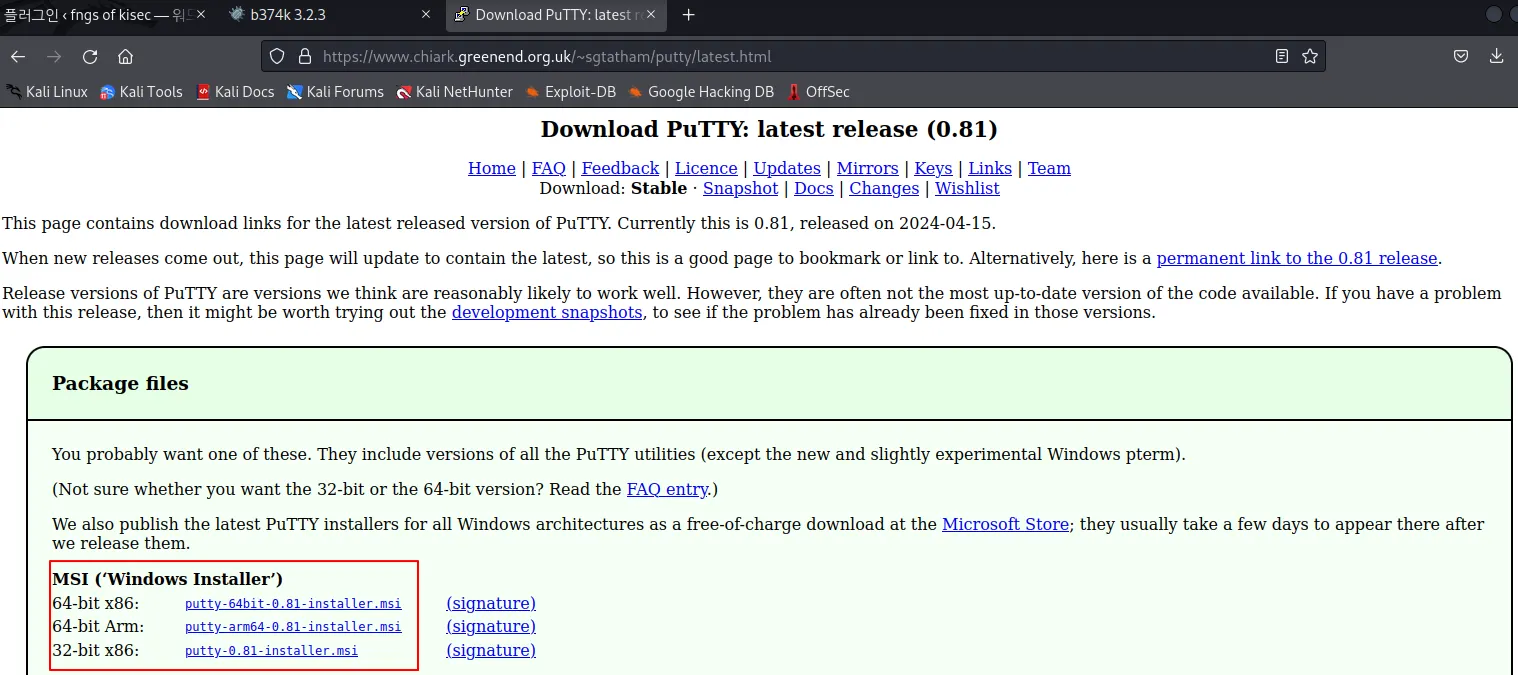Bookmark this page with the star icon
This screenshot has height=675, width=1518.
coord(1310,56)
